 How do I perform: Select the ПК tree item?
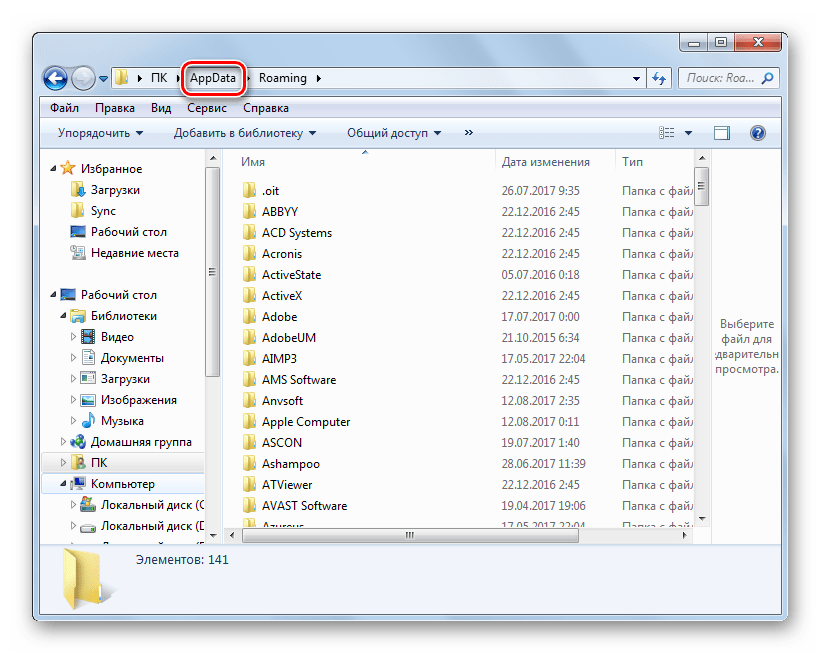click(x=99, y=463)
